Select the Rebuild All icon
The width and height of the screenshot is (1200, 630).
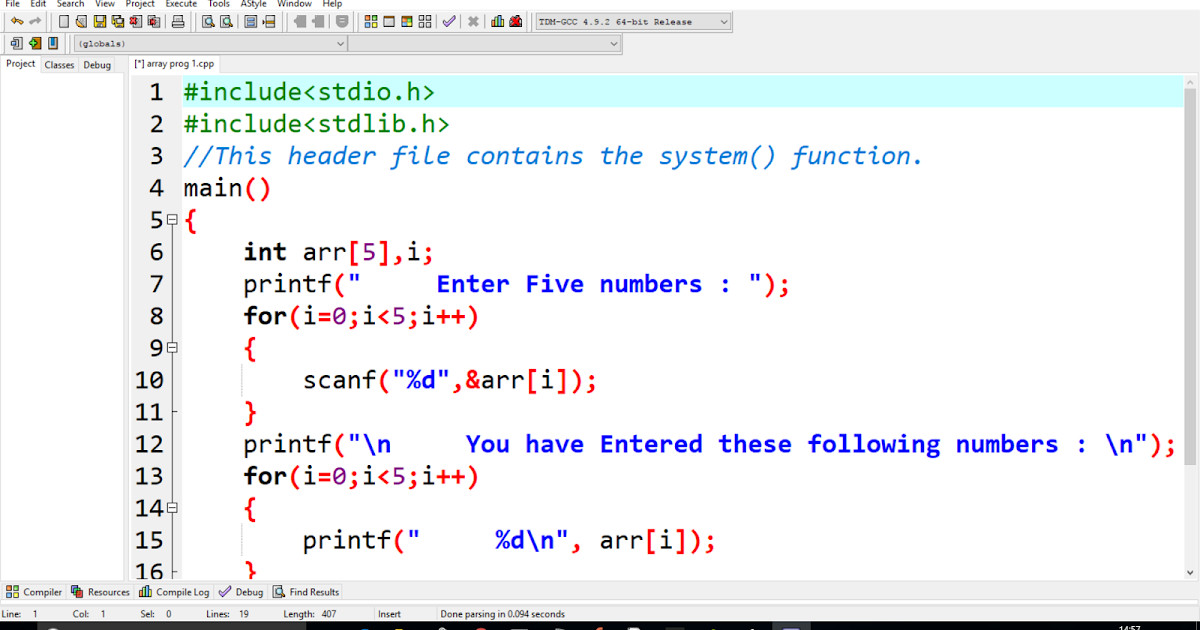[x=425, y=21]
